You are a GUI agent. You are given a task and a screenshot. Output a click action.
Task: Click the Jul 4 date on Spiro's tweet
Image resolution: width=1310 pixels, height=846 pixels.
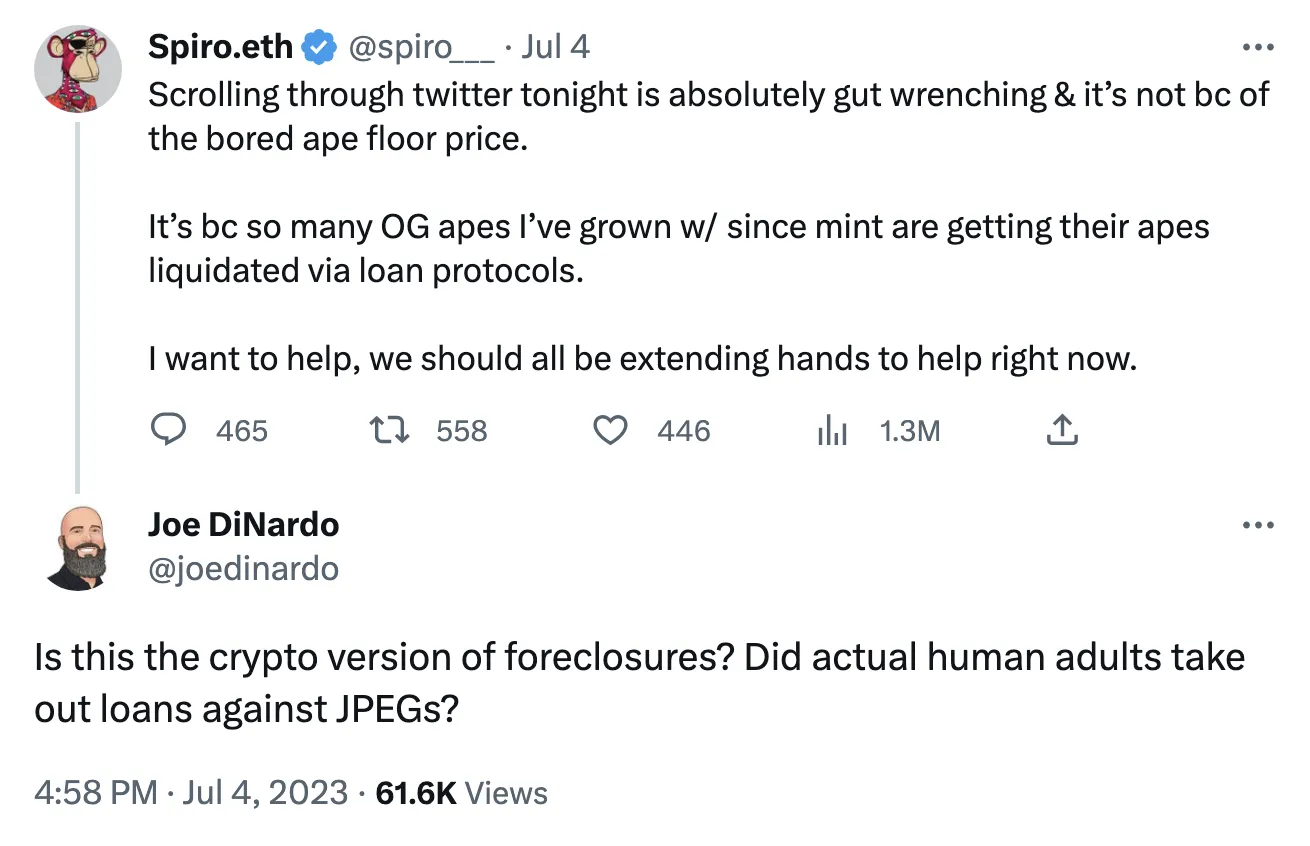(557, 46)
